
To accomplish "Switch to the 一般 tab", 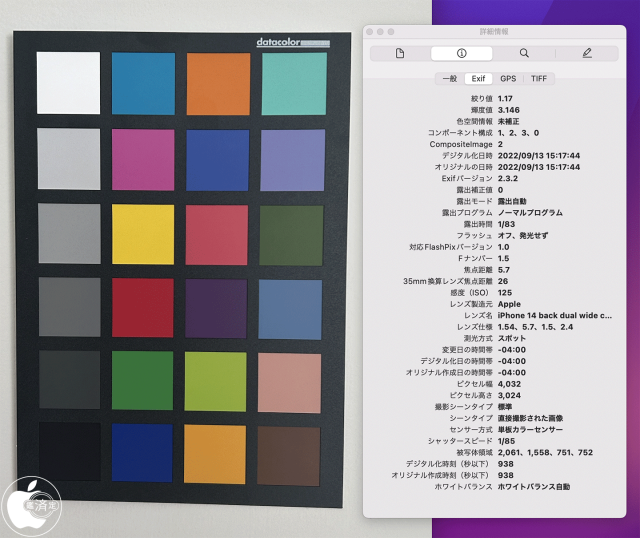I will [449, 78].
